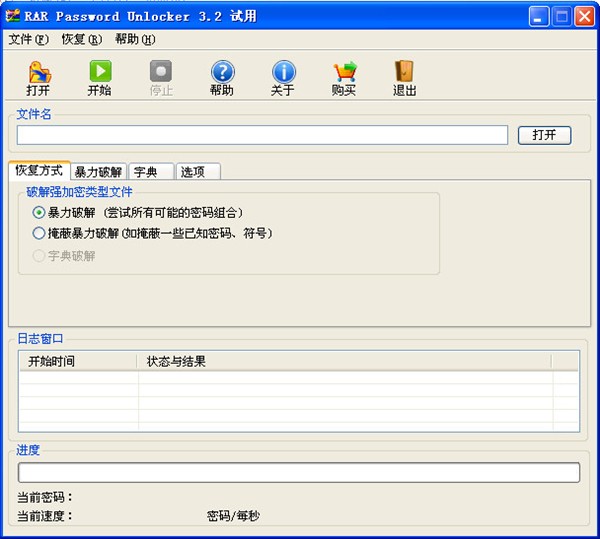600x539 pixels.
Task: Open the 恢复(R) menu
Action: pos(82,39)
